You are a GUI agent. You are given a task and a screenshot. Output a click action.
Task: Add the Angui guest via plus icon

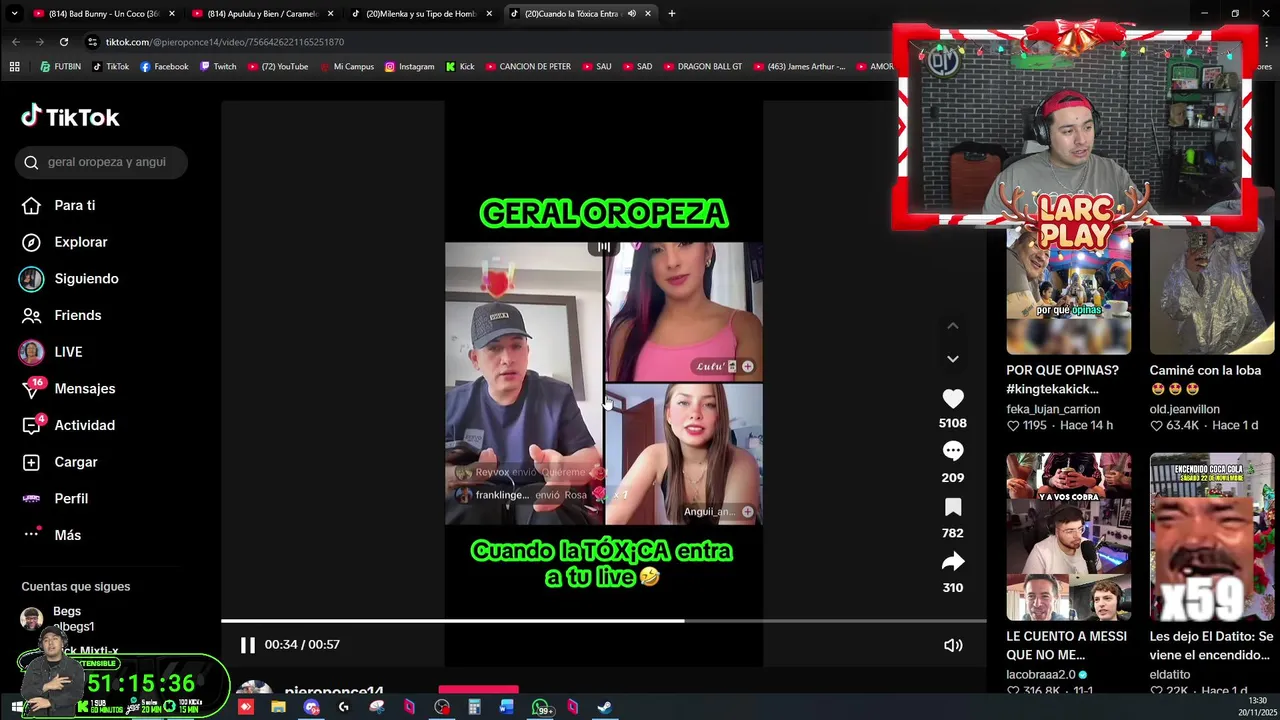(x=747, y=512)
